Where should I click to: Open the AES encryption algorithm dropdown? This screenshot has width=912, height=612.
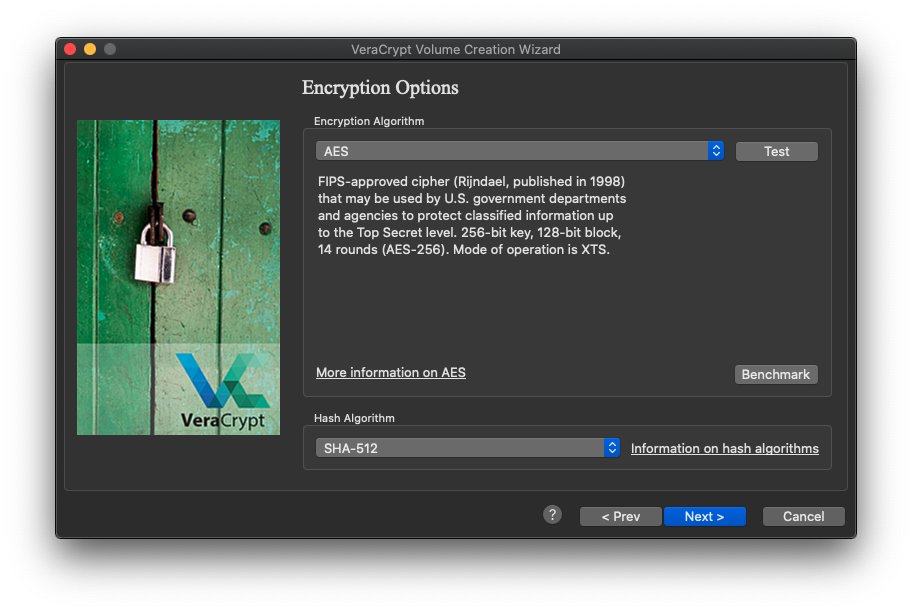[519, 151]
